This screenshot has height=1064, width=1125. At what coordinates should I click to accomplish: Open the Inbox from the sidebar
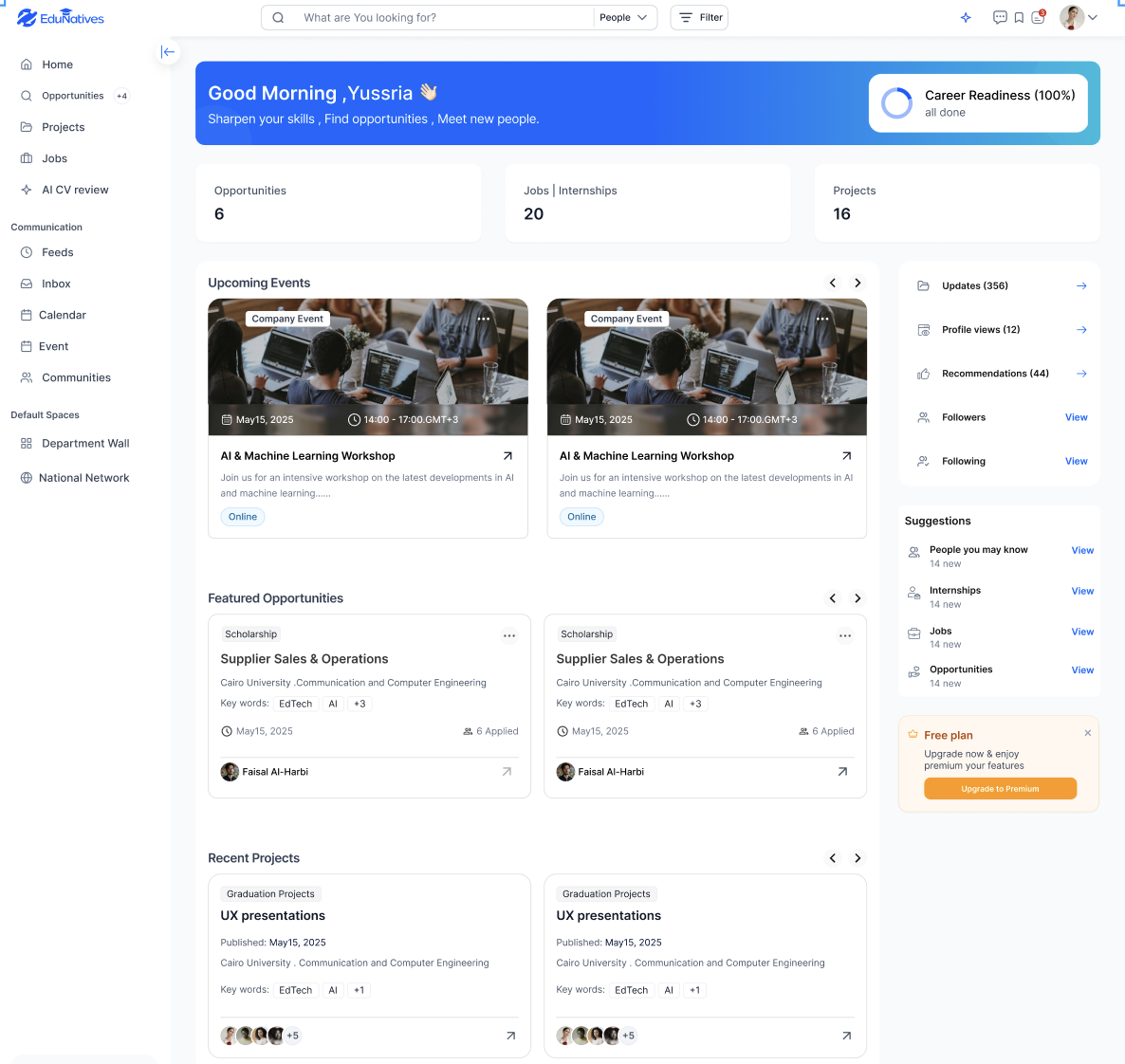point(54,283)
